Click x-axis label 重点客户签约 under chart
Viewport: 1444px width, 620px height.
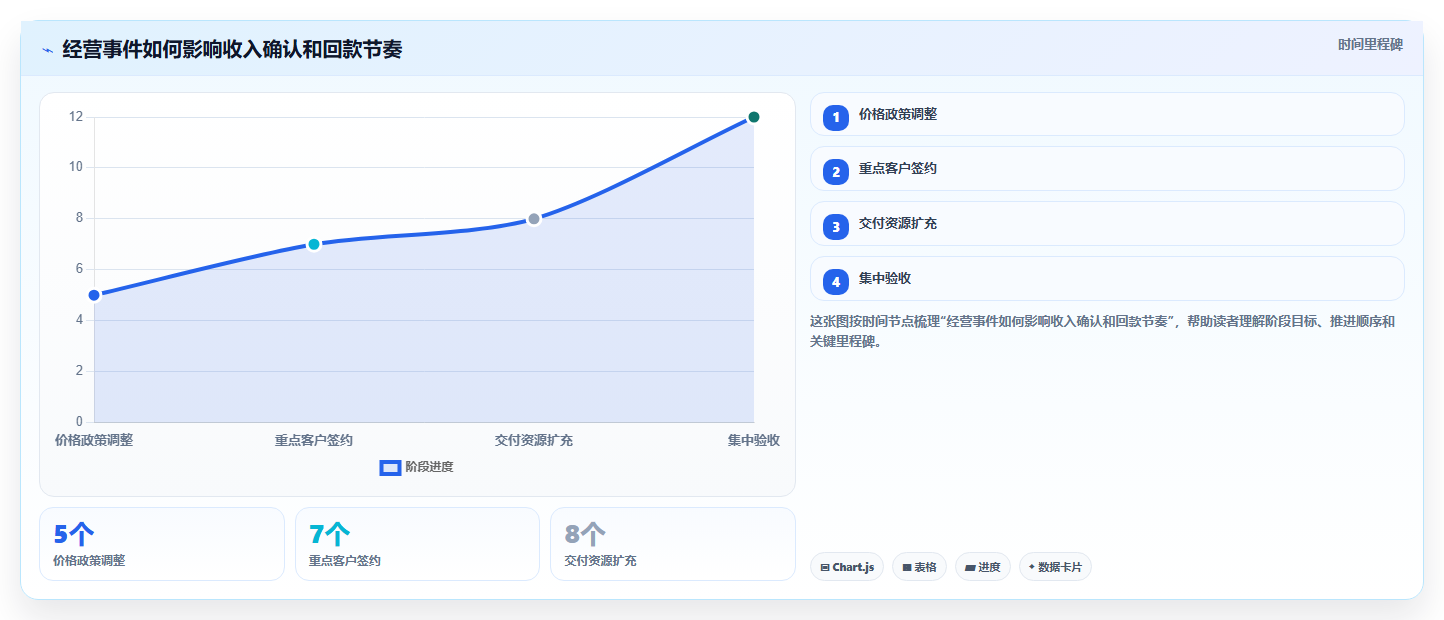pos(314,440)
